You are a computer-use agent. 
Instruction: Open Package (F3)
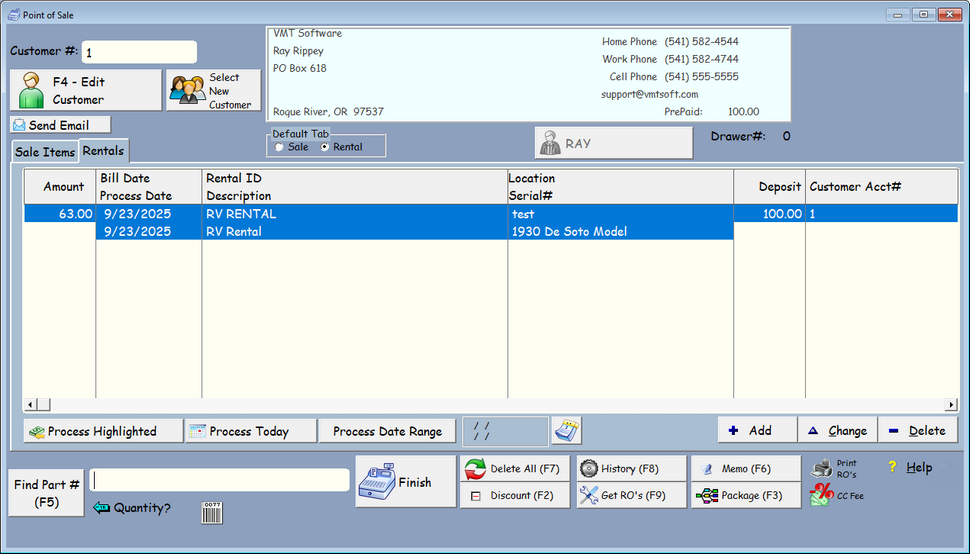click(x=746, y=495)
